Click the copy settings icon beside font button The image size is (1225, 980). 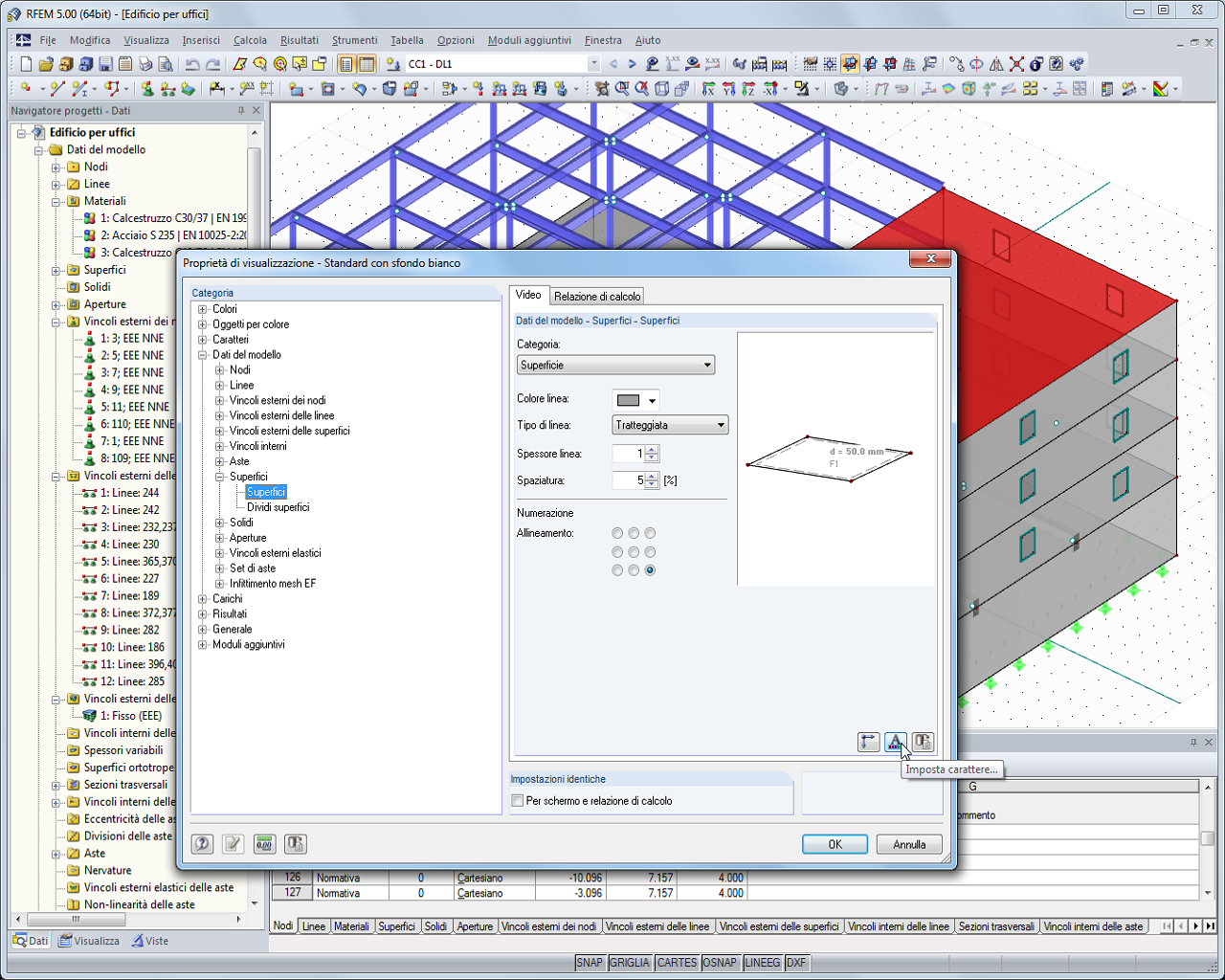(924, 742)
